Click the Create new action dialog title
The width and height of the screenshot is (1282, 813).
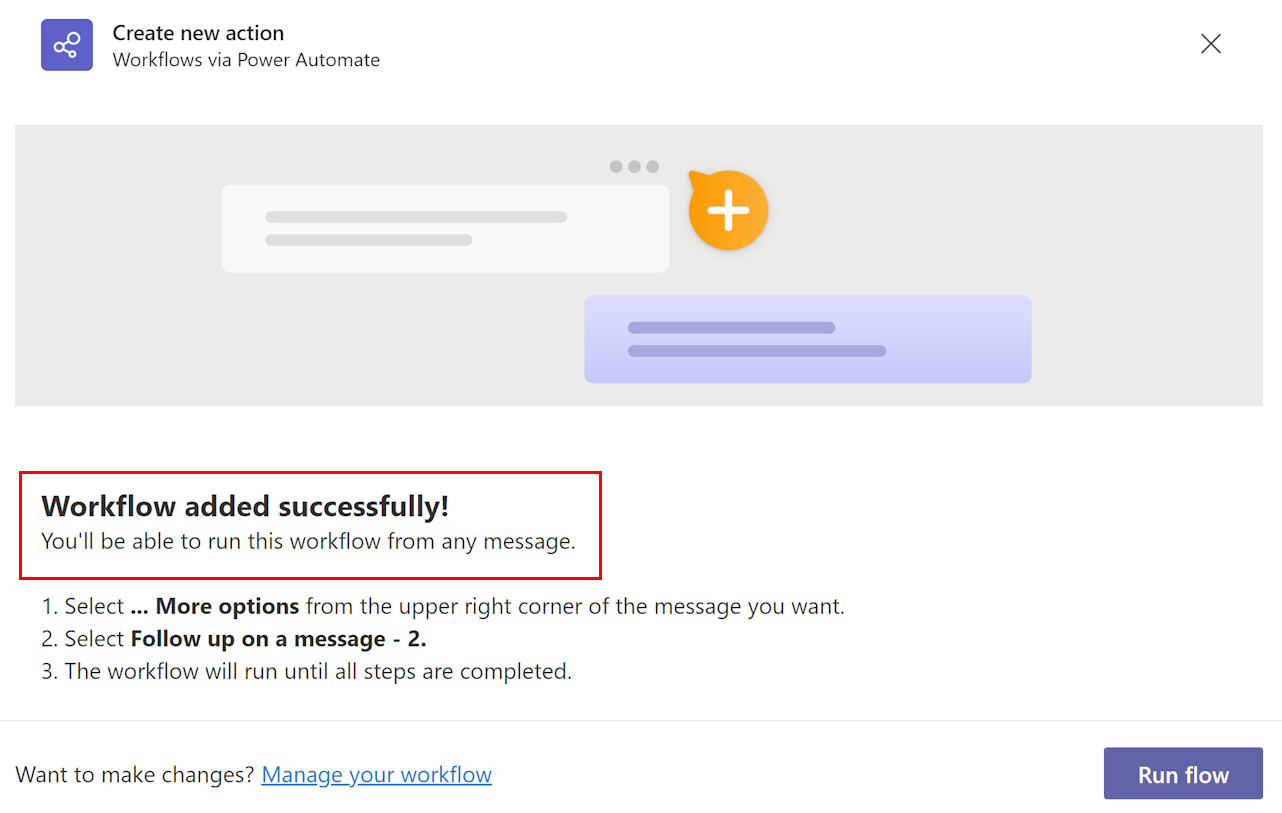(x=198, y=33)
